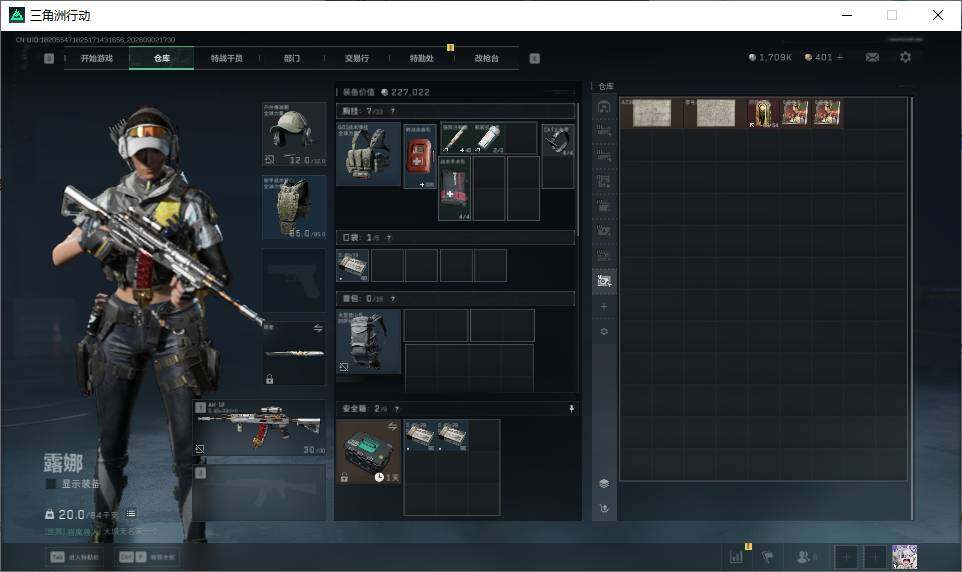Select the equipped helmet slot

294,134
